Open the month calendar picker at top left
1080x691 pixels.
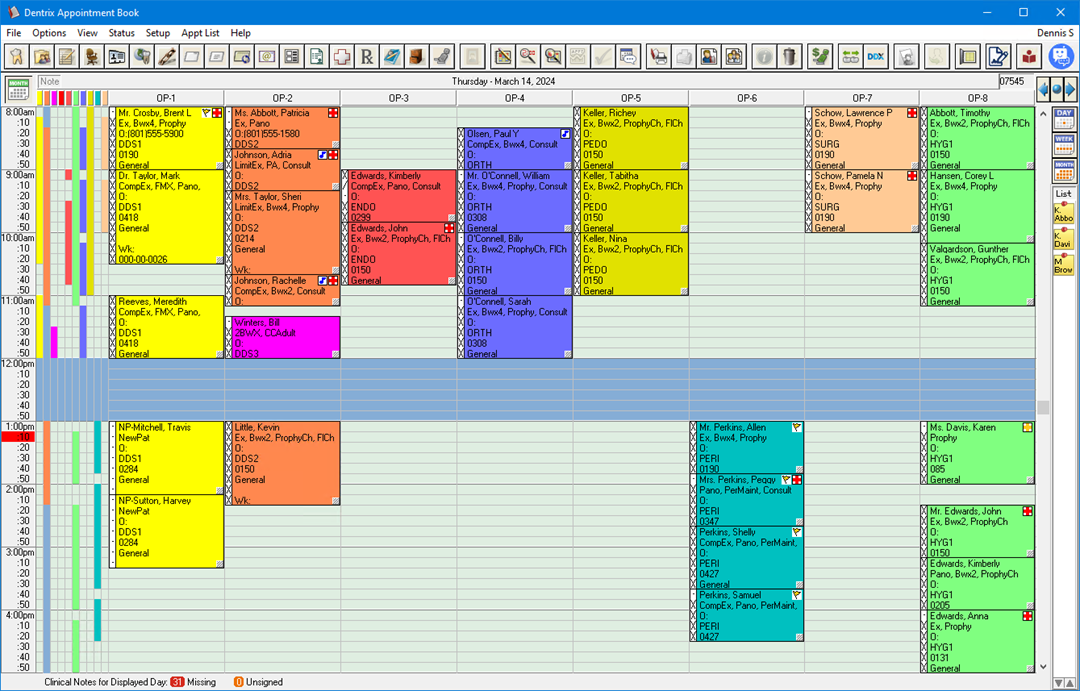[18, 89]
